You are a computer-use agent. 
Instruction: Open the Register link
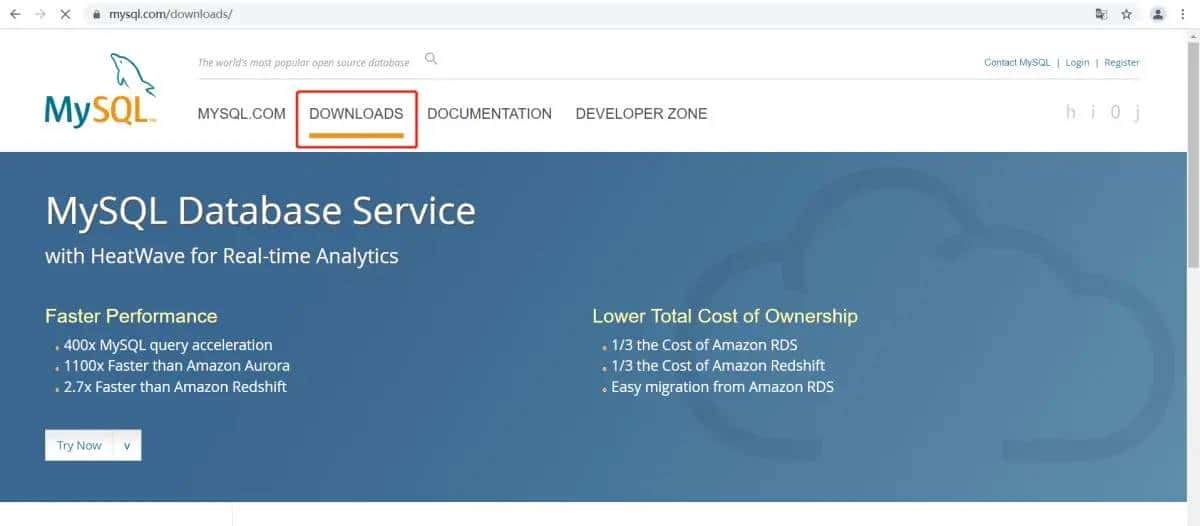pos(1122,62)
